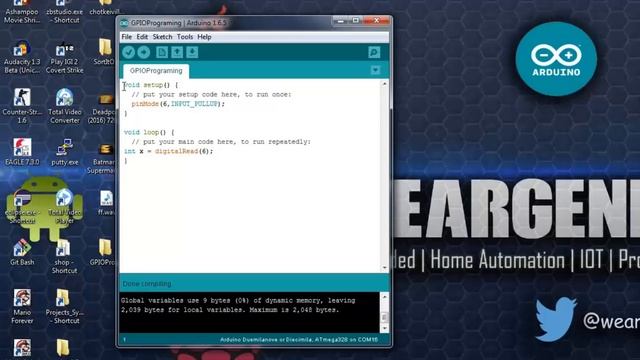Open a sketch with the up-arrow icon
Image resolution: width=640 pixels, height=360 pixels.
tap(177, 52)
